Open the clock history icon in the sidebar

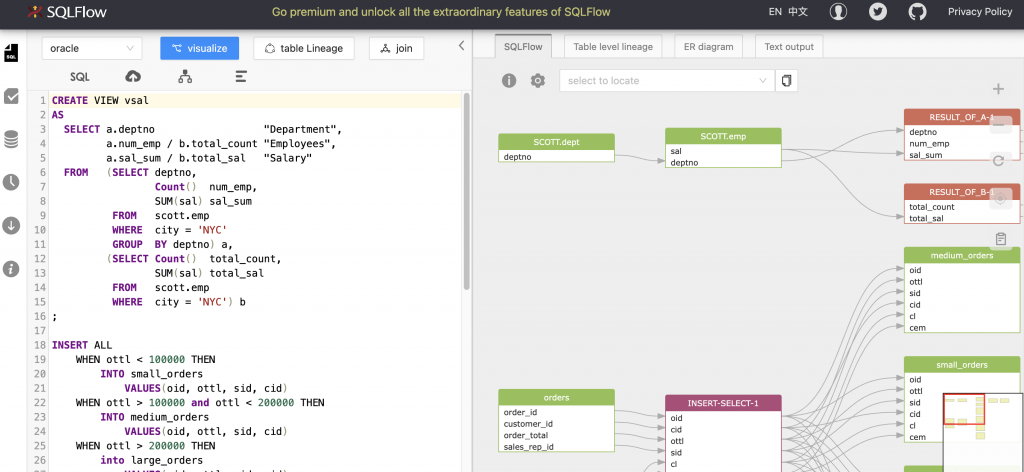pos(12,182)
